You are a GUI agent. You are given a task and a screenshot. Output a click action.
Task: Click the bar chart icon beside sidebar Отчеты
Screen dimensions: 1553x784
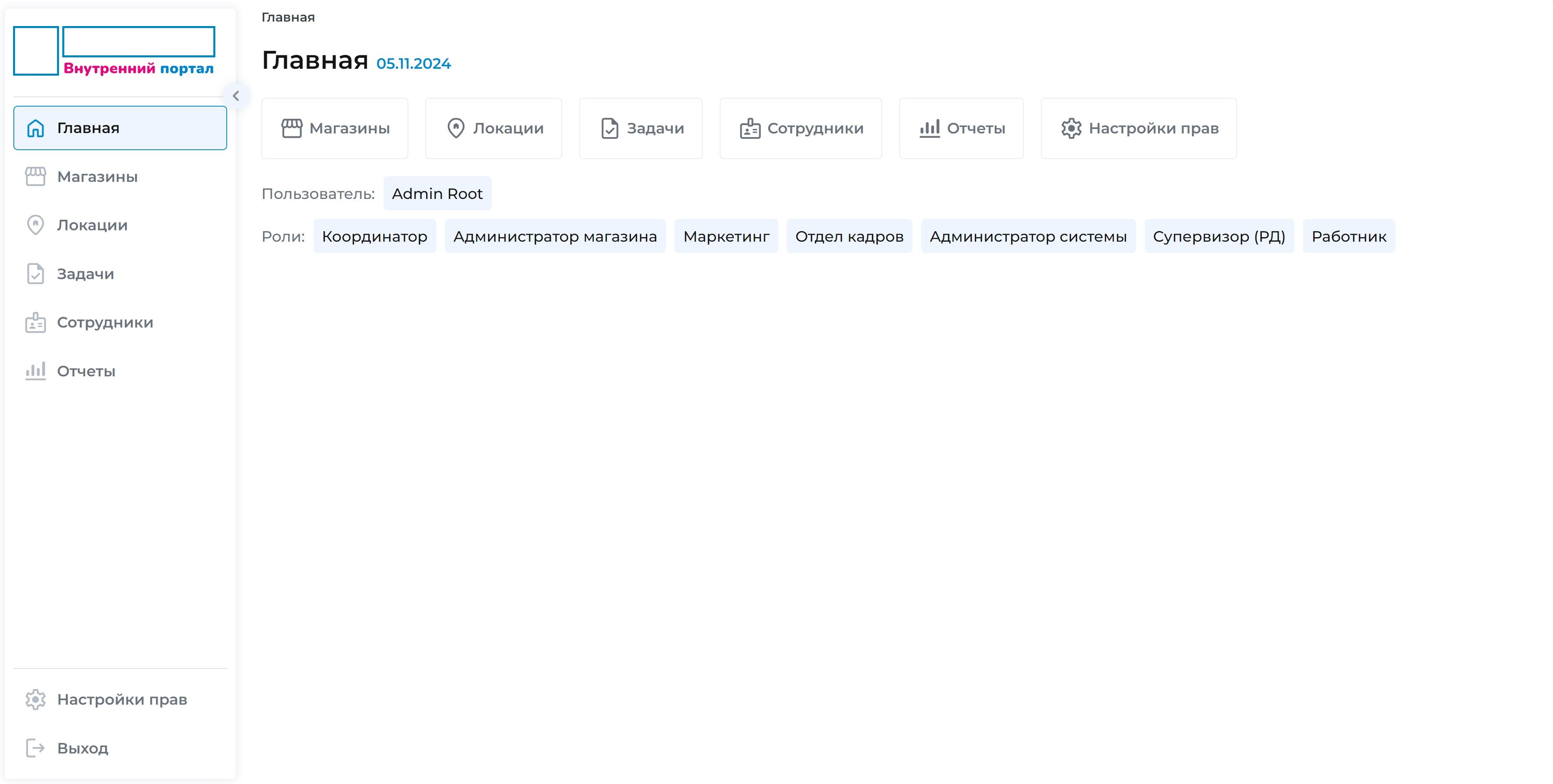[35, 371]
